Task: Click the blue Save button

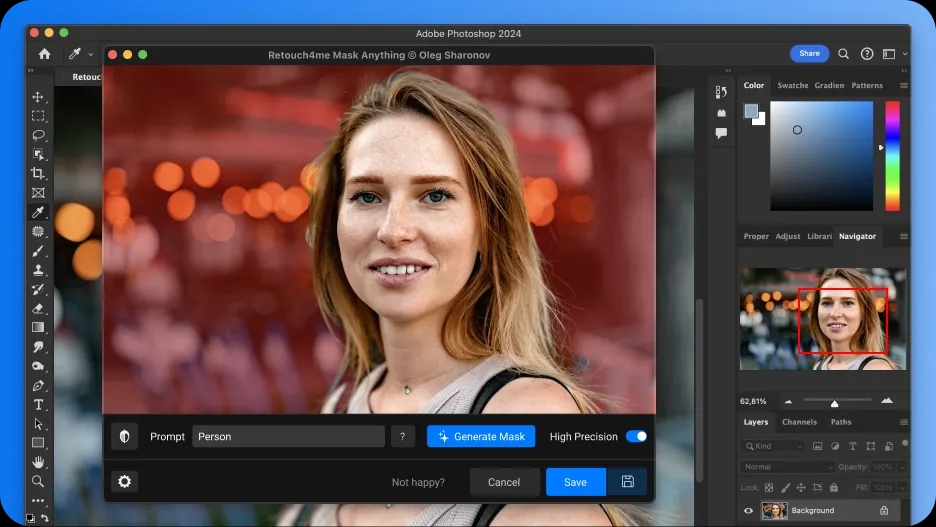Action: (x=575, y=482)
